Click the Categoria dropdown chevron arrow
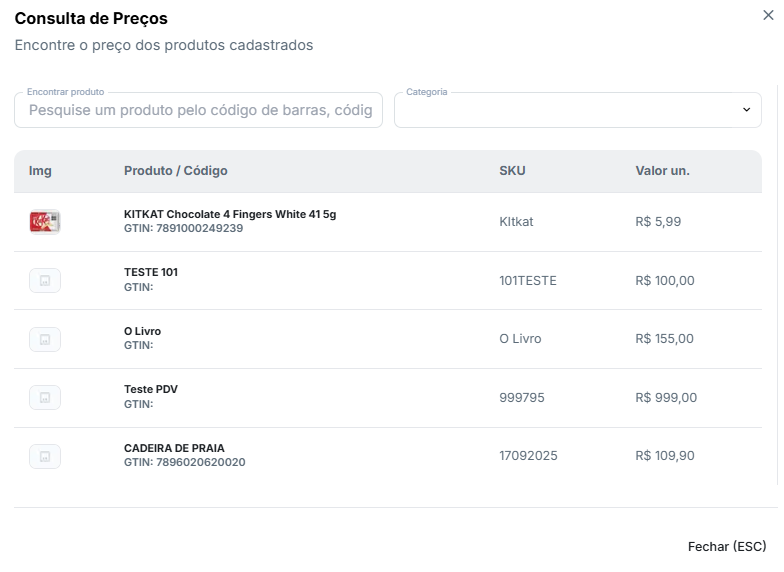The image size is (784, 572). [746, 110]
